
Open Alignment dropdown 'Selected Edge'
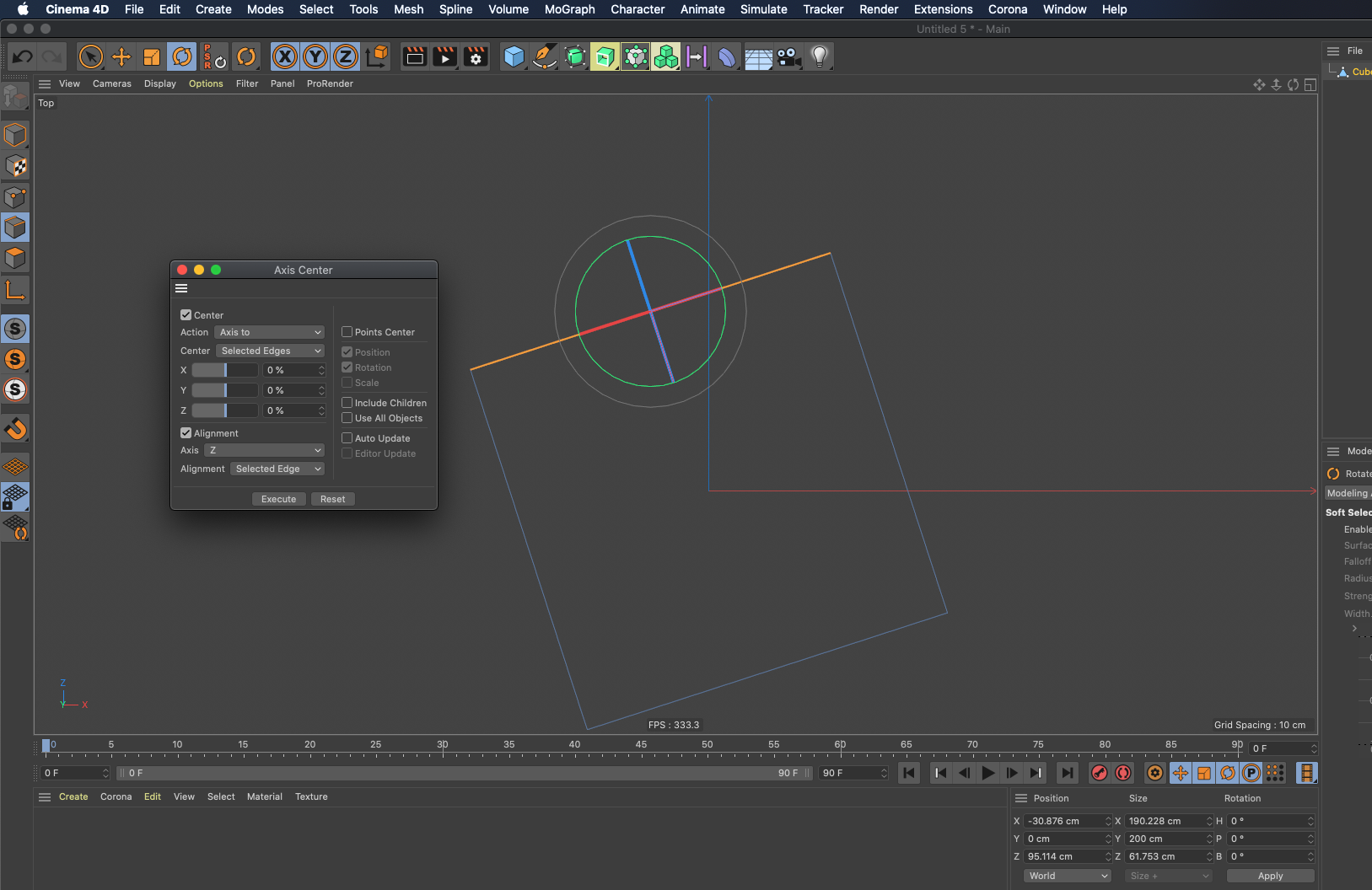click(x=278, y=469)
